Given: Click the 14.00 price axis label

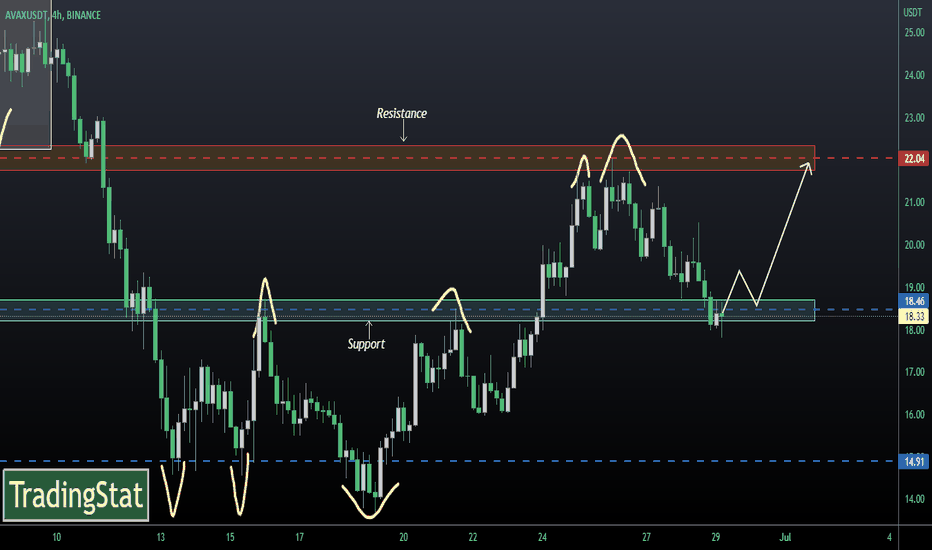Looking at the screenshot, I should point(914,499).
